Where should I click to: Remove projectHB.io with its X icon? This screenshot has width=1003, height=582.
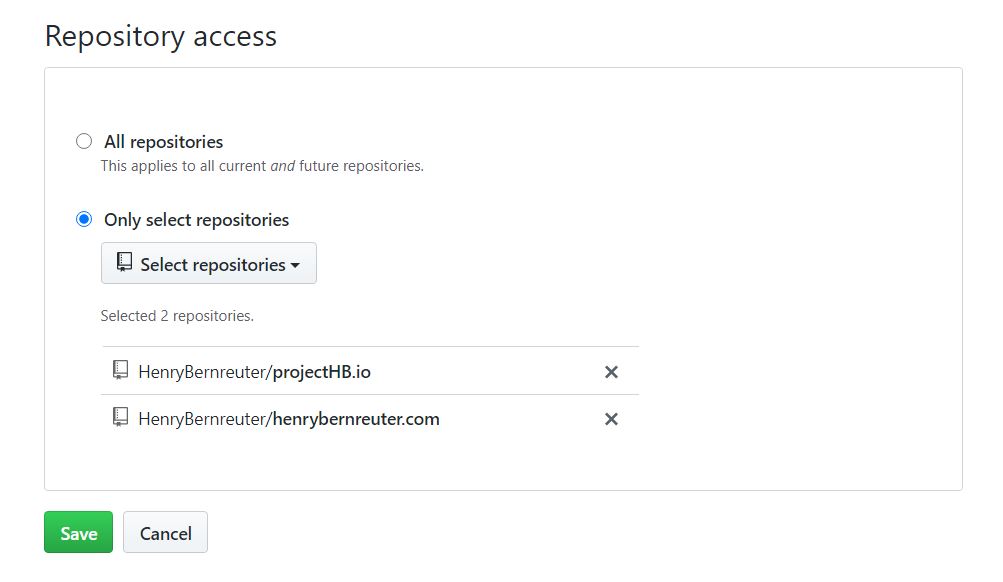[x=612, y=372]
